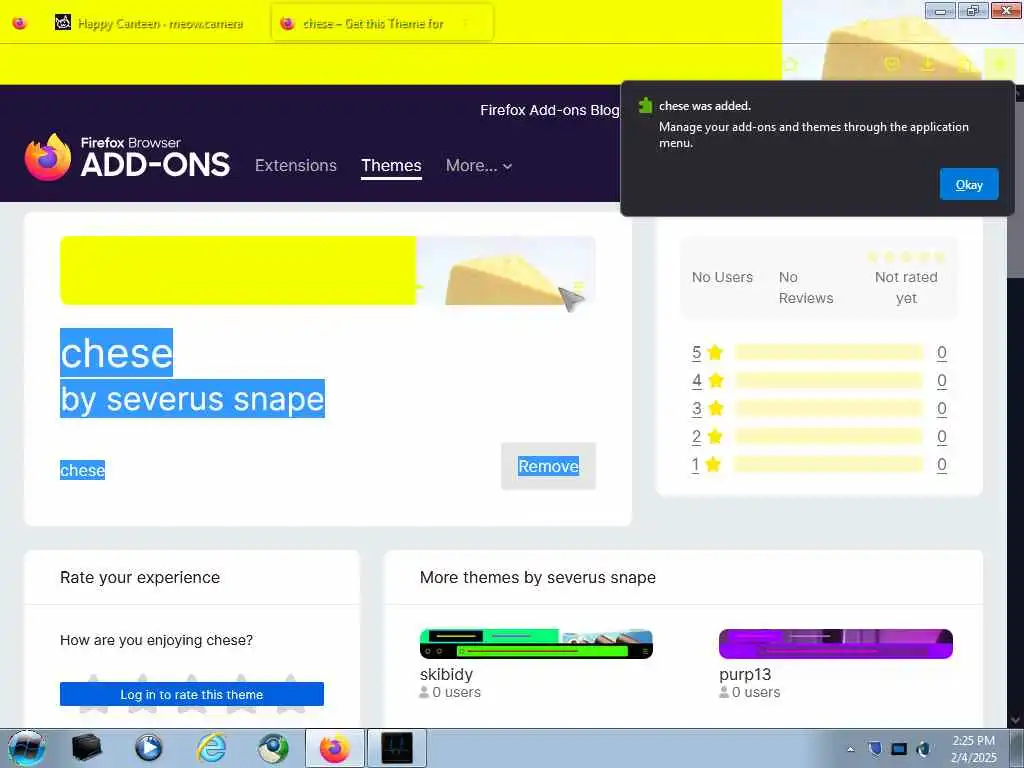Click the black box taskbar icon
Screen dimensions: 1024x768
pos(87,748)
